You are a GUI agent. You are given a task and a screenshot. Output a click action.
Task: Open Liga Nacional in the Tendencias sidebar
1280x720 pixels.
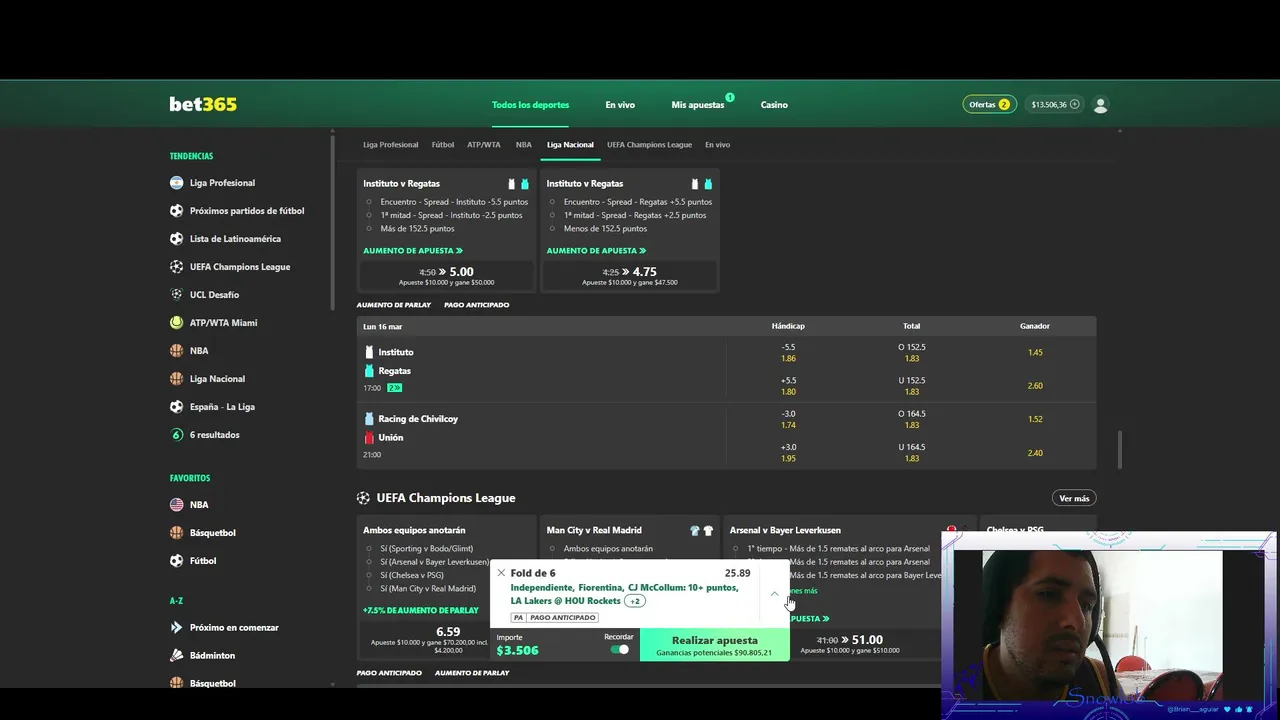pyautogui.click(x=217, y=379)
